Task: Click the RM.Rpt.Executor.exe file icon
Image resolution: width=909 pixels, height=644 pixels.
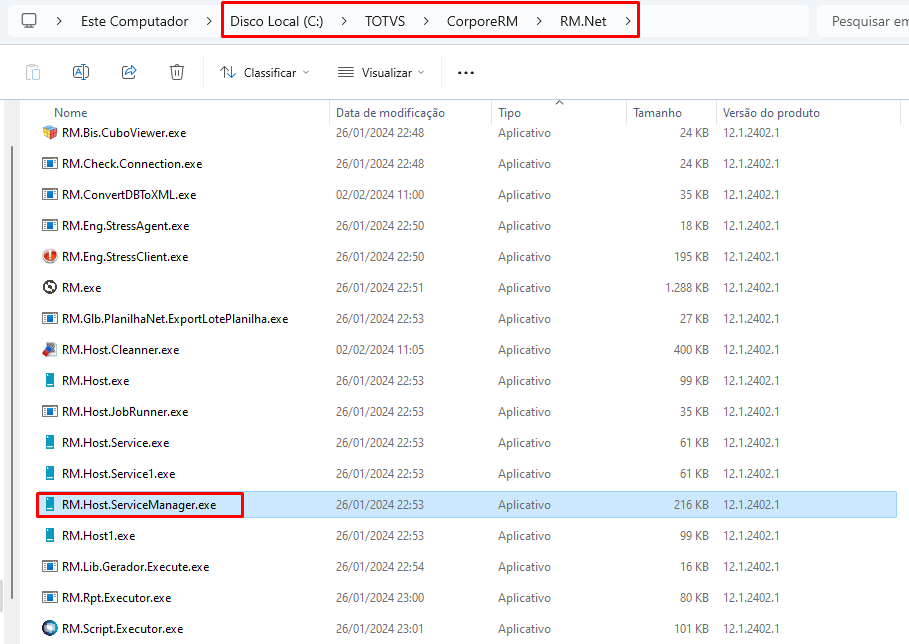Action: point(50,598)
